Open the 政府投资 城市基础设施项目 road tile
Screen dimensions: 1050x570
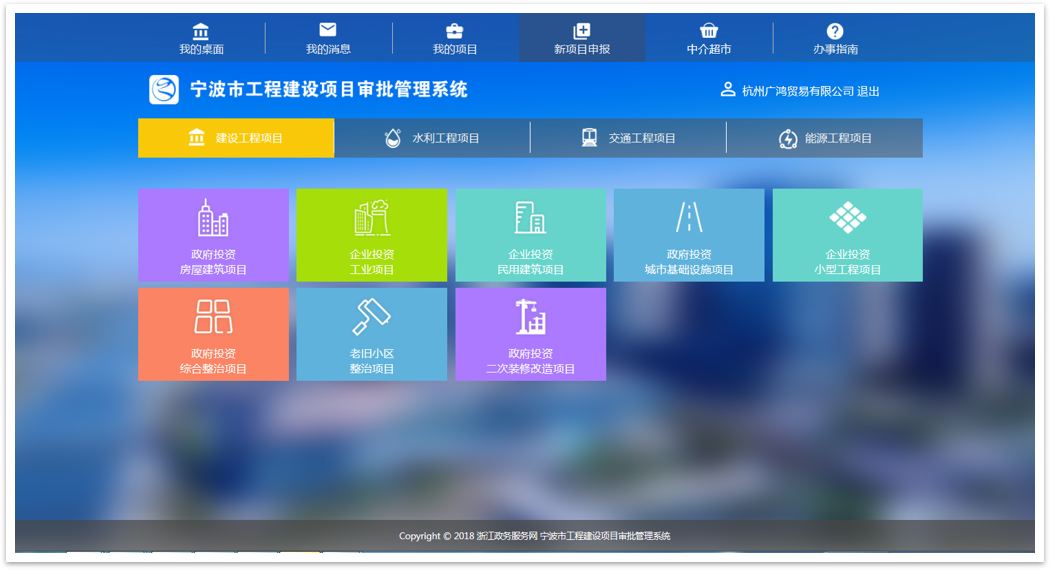coord(688,235)
